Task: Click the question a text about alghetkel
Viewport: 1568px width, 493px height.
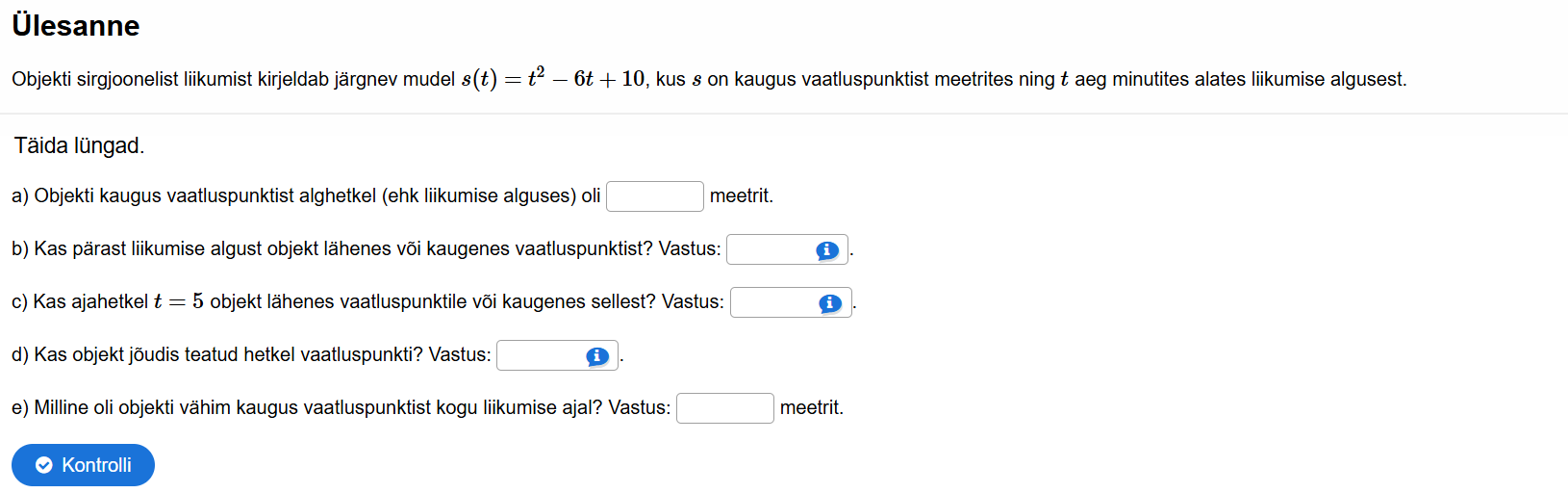Action: coord(306,196)
